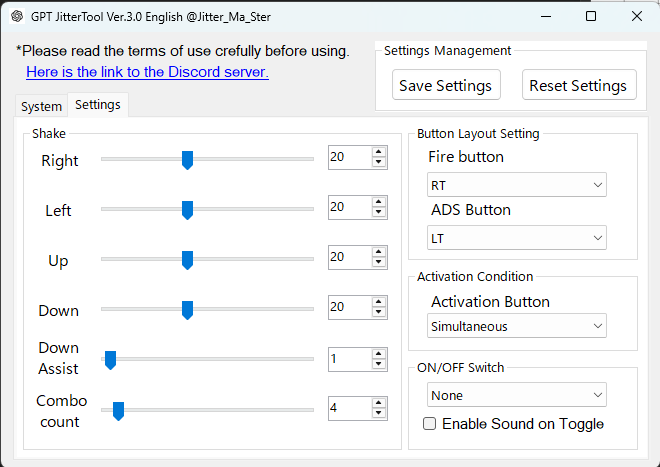Click the Right shake slider handle
660x467 pixels.
click(187, 160)
